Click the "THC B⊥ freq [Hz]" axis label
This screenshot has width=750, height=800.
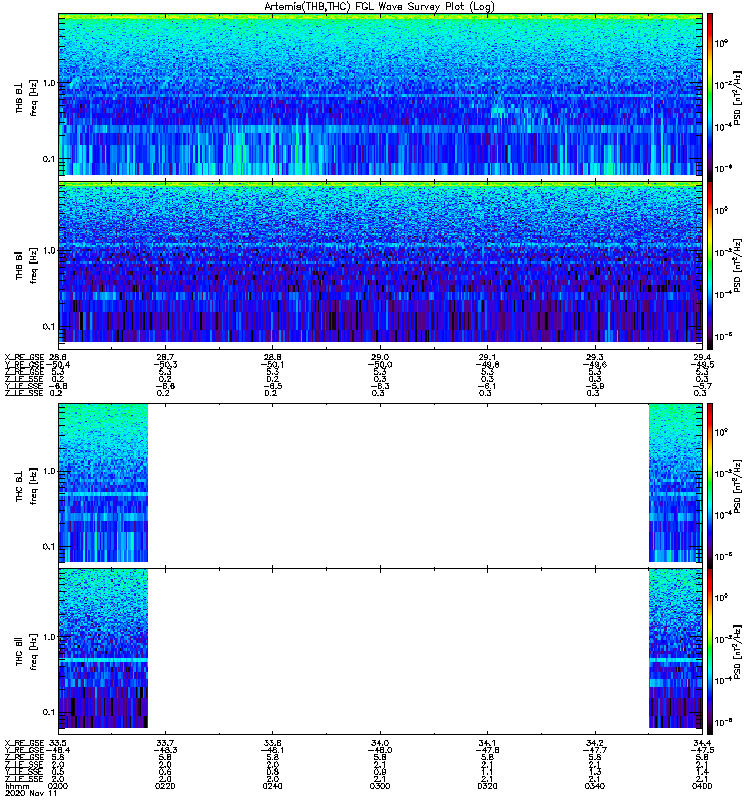[27, 486]
